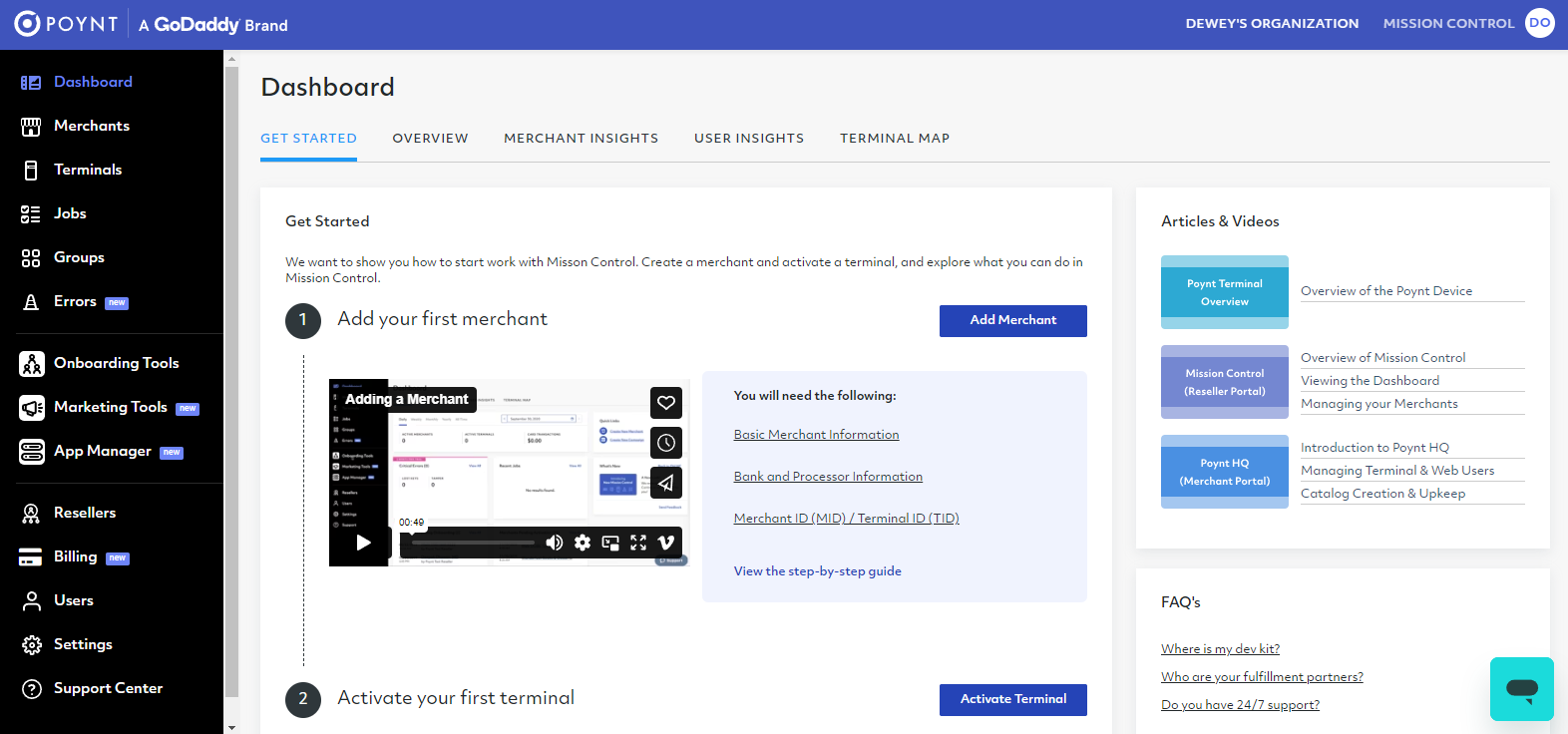Play the Adding a Merchant video
The image size is (1568, 734).
click(x=364, y=543)
